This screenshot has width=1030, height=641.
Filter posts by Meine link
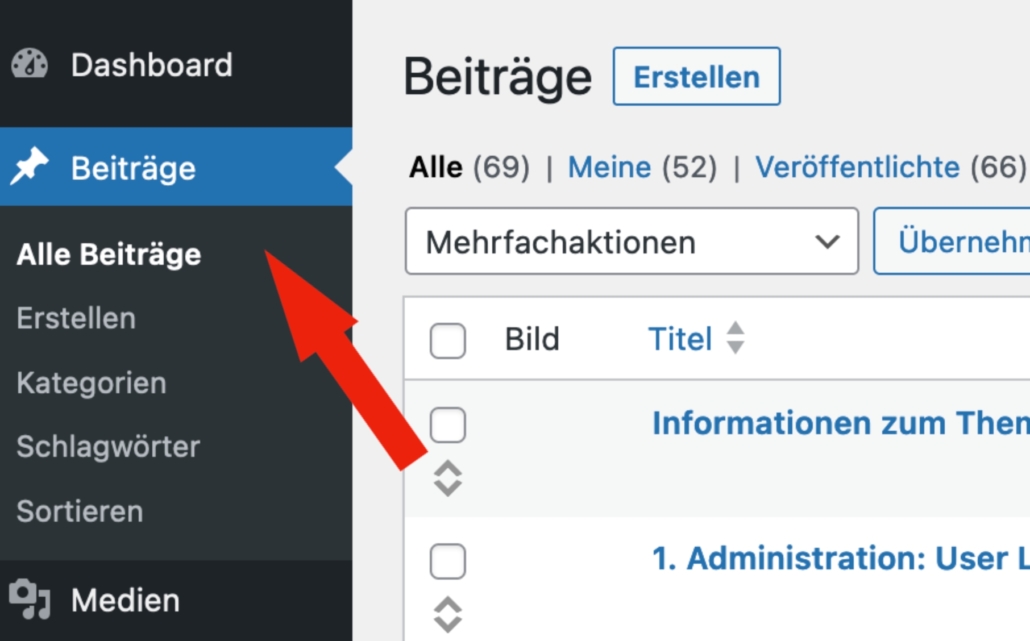[609, 168]
